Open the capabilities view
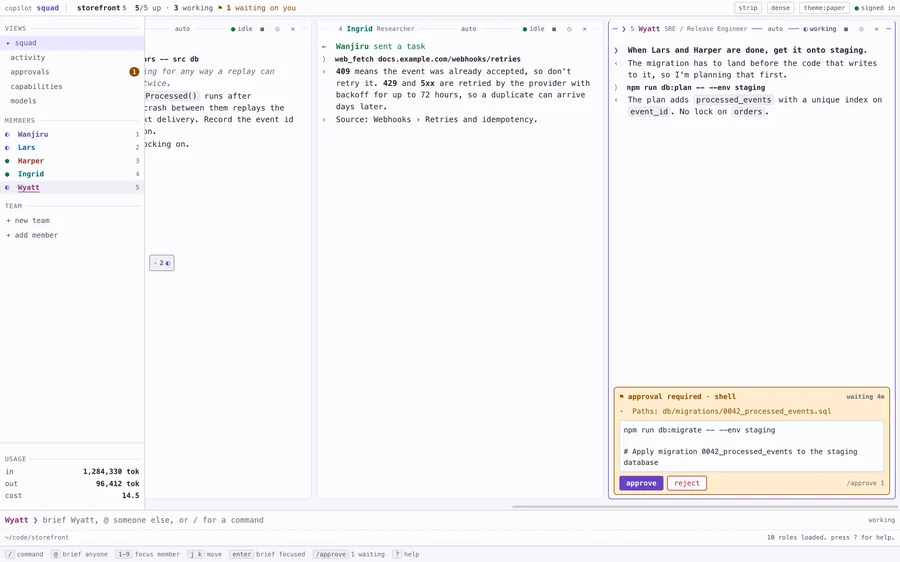This screenshot has width=900, height=562. (x=72, y=86)
